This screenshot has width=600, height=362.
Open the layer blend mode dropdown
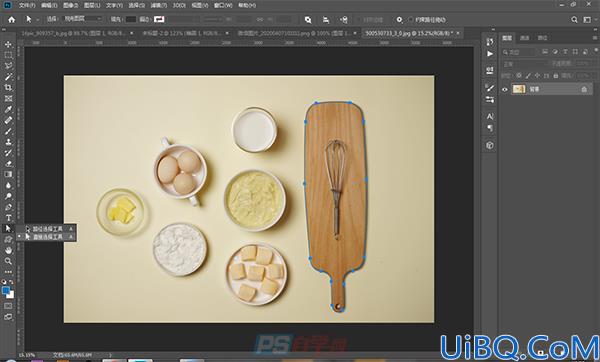click(525, 64)
